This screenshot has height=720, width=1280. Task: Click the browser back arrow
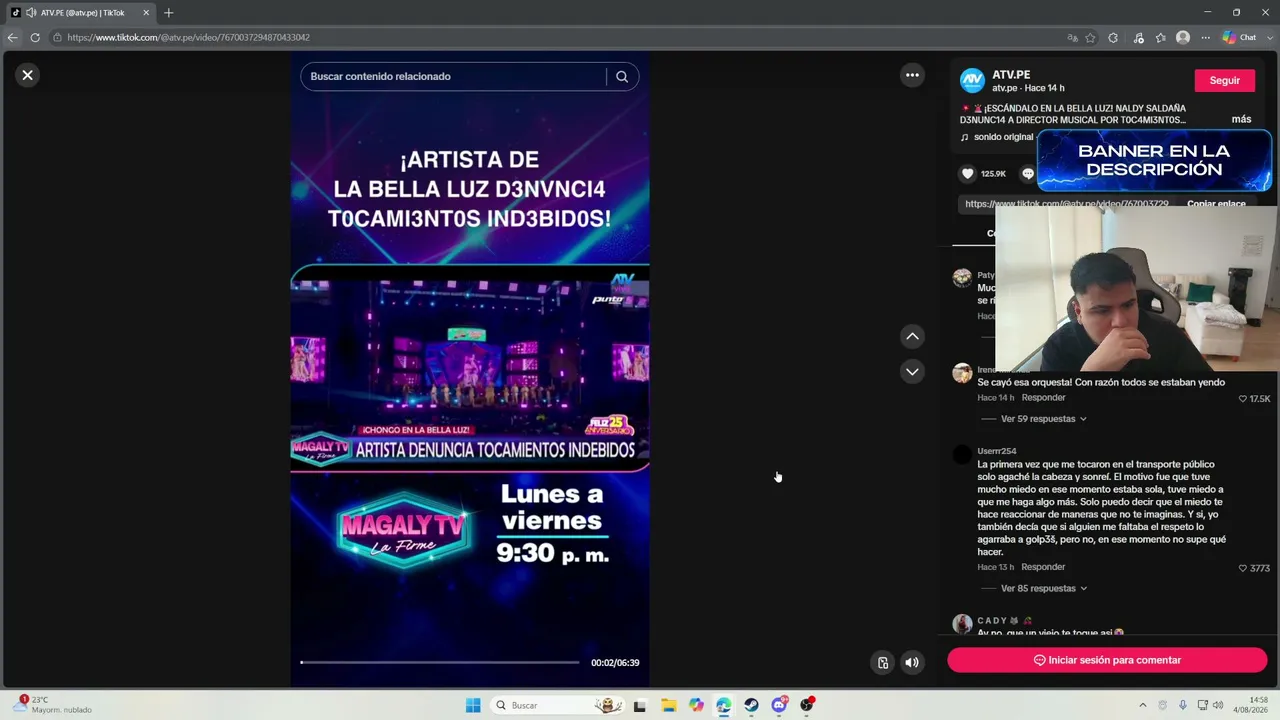coord(13,38)
